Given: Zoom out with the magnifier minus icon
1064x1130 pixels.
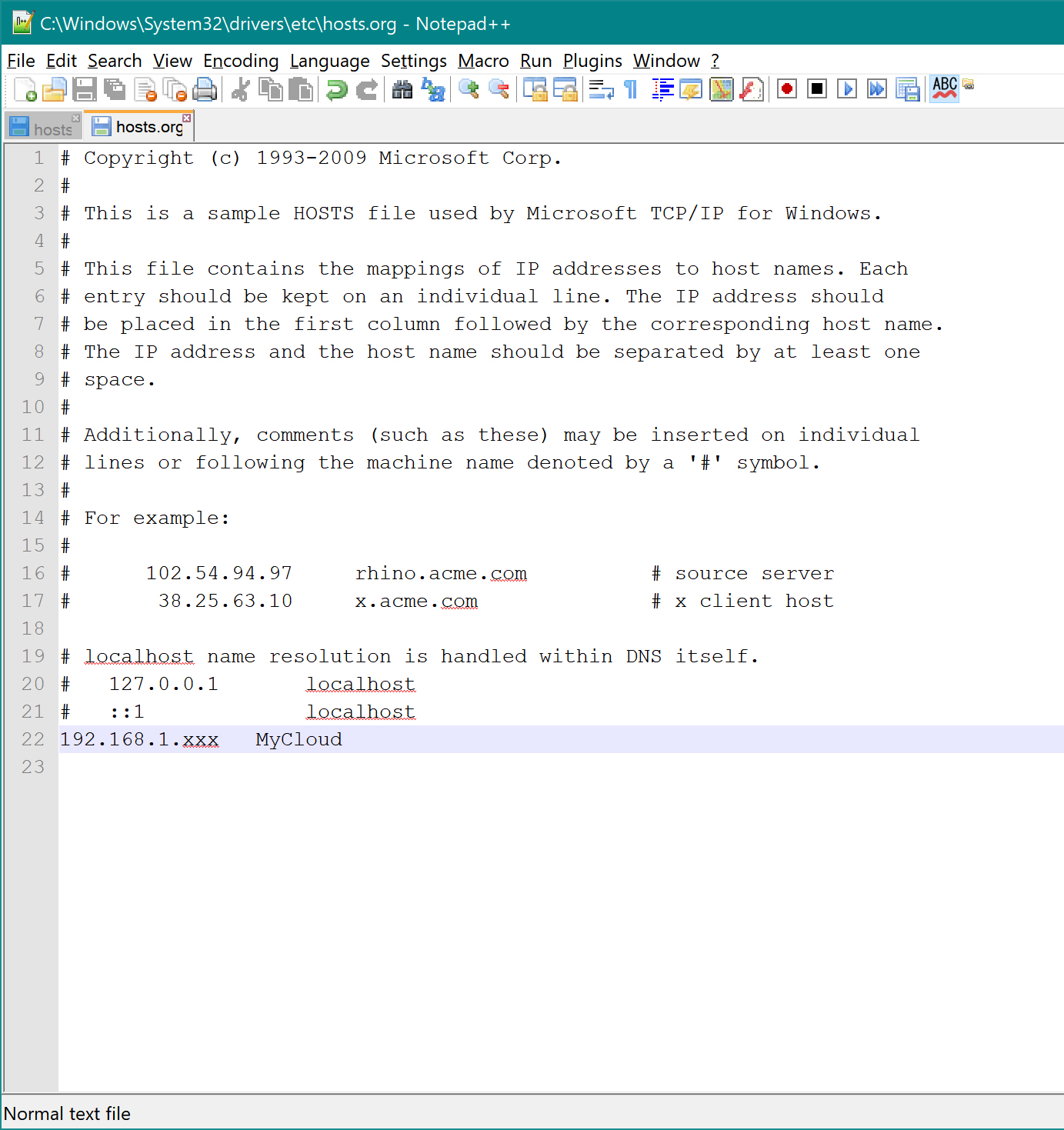Looking at the screenshot, I should [499, 90].
